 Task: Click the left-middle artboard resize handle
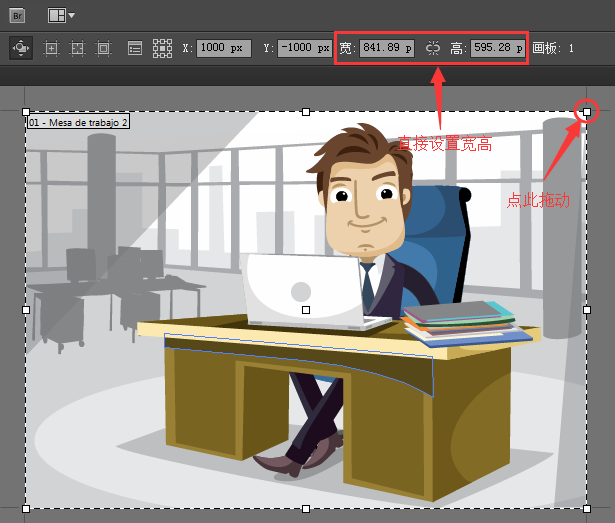point(26,310)
